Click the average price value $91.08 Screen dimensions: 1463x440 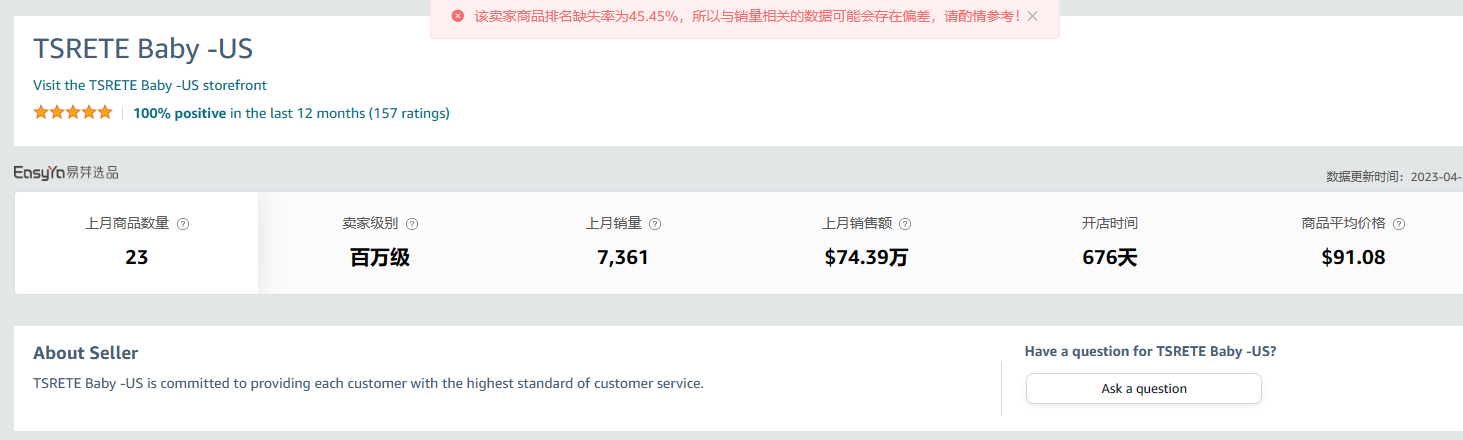pyautogui.click(x=1353, y=257)
